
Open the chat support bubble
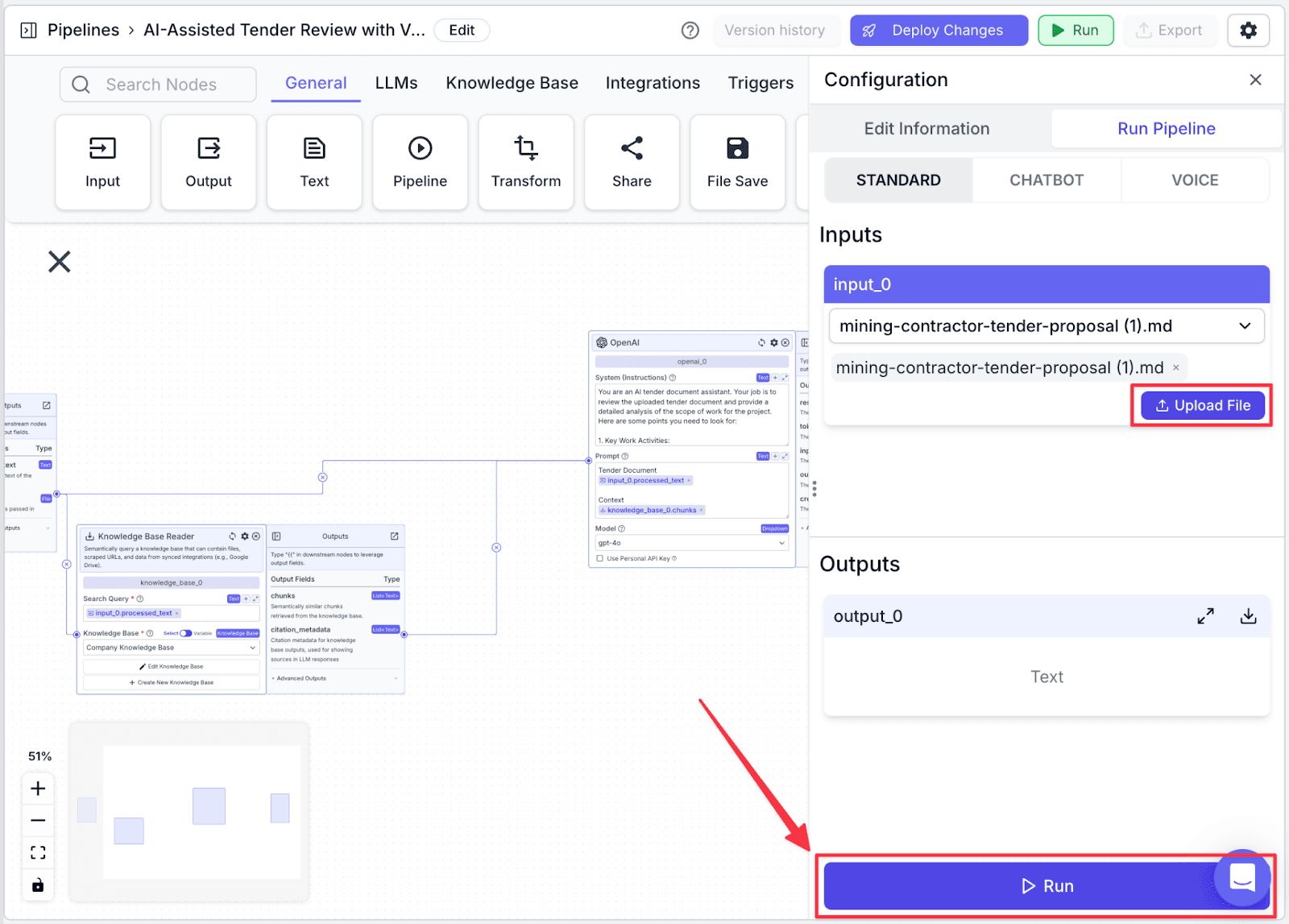(1241, 877)
